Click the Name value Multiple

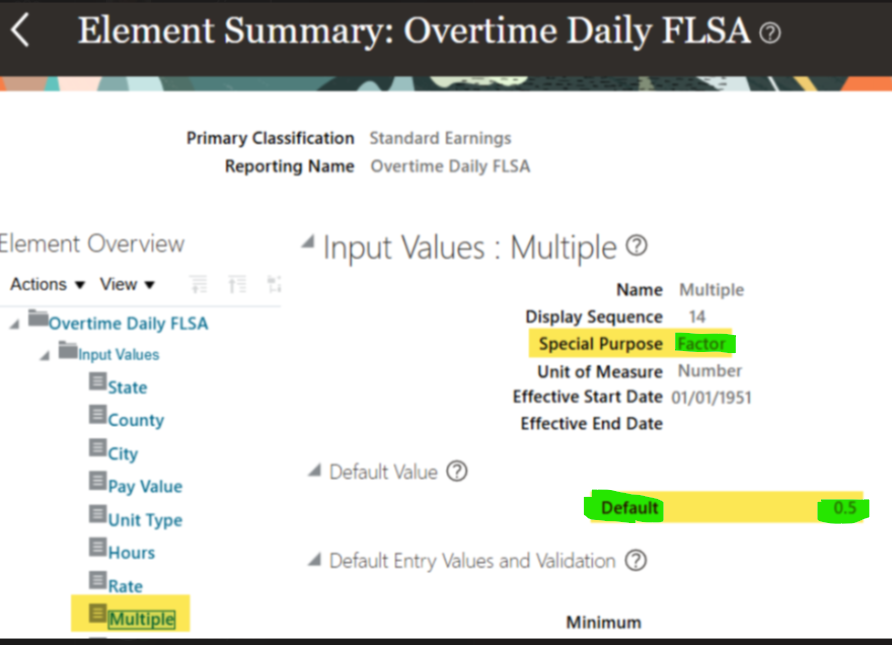[x=712, y=290]
